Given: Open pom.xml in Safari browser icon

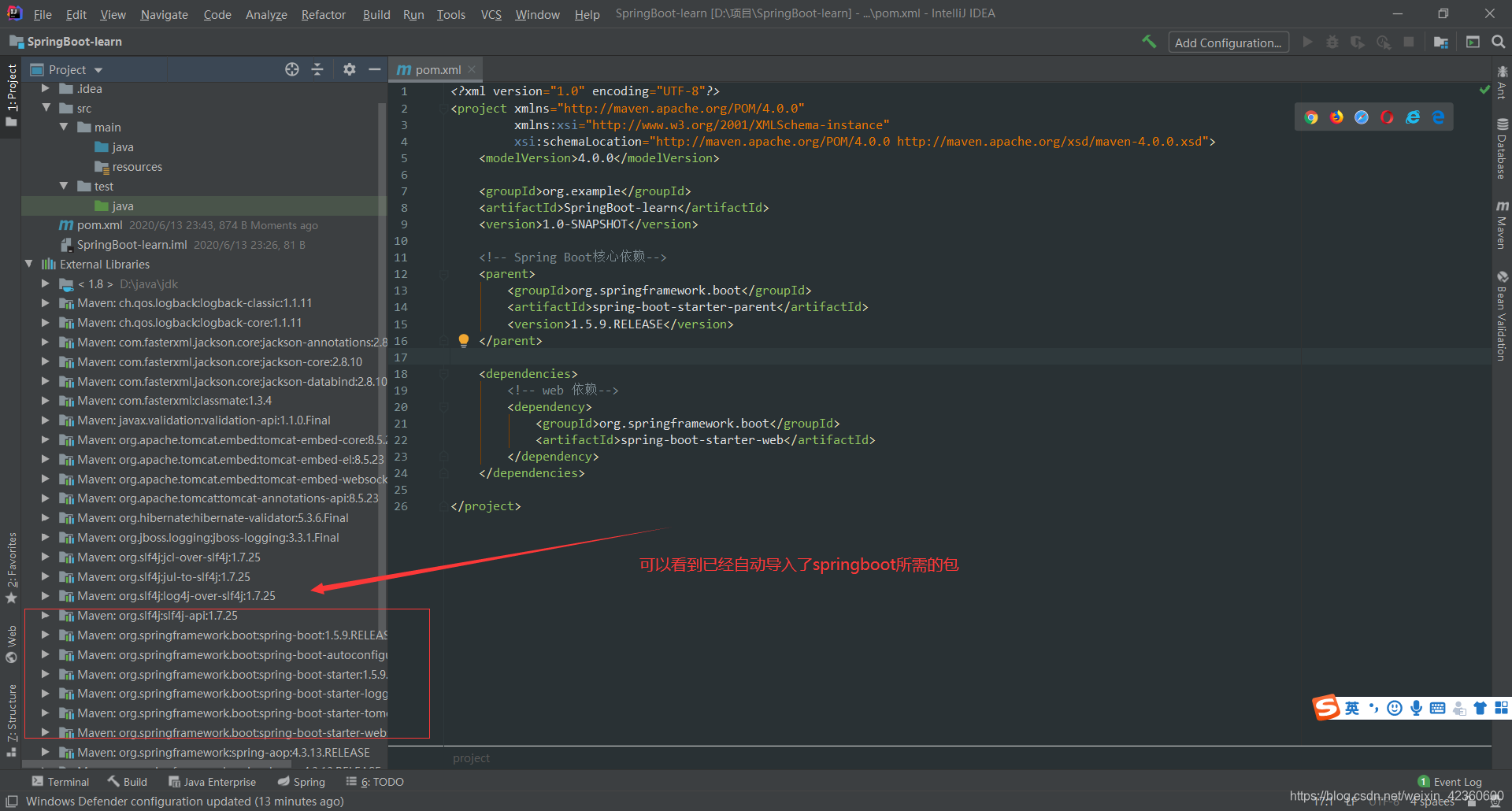Looking at the screenshot, I should (x=1362, y=117).
